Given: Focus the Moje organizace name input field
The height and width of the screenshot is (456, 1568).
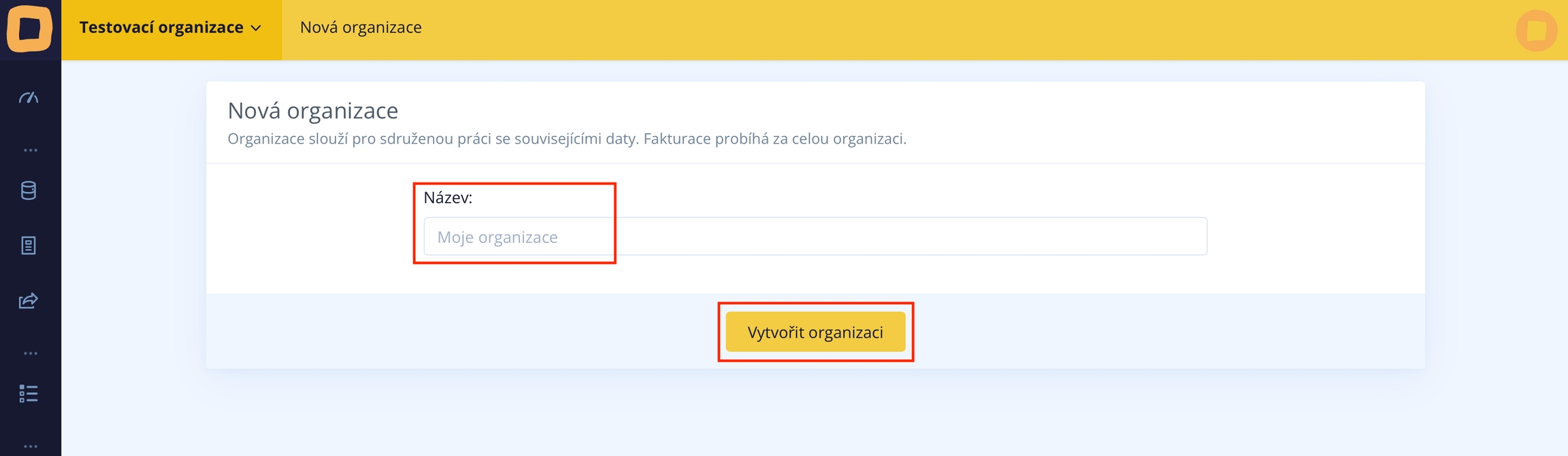Looking at the screenshot, I should [815, 237].
